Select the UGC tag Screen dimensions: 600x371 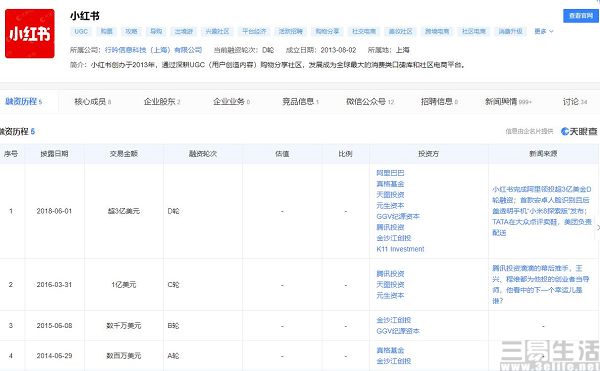click(81, 31)
